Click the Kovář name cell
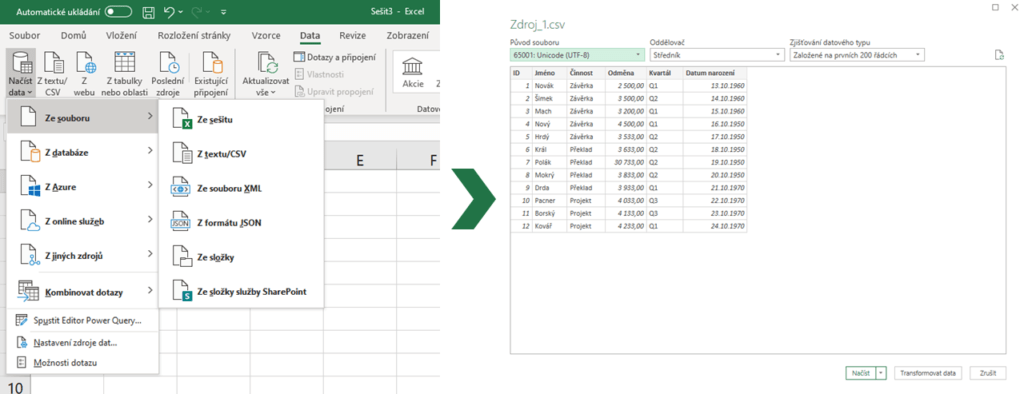1024x394 pixels. (x=549, y=226)
